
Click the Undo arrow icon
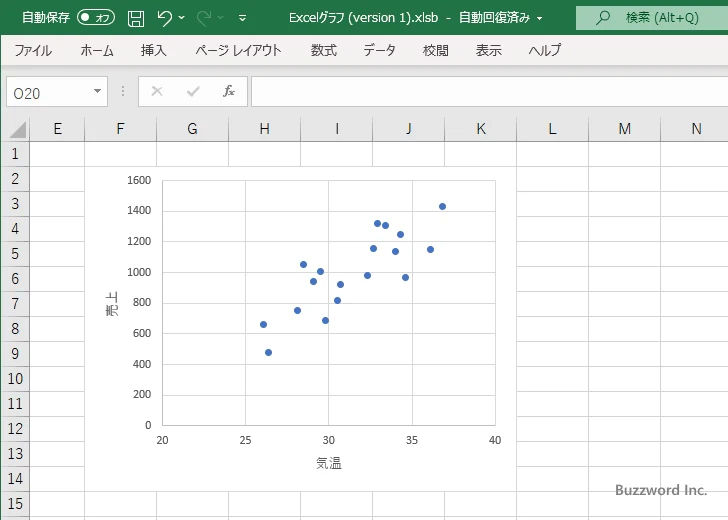pos(164,18)
